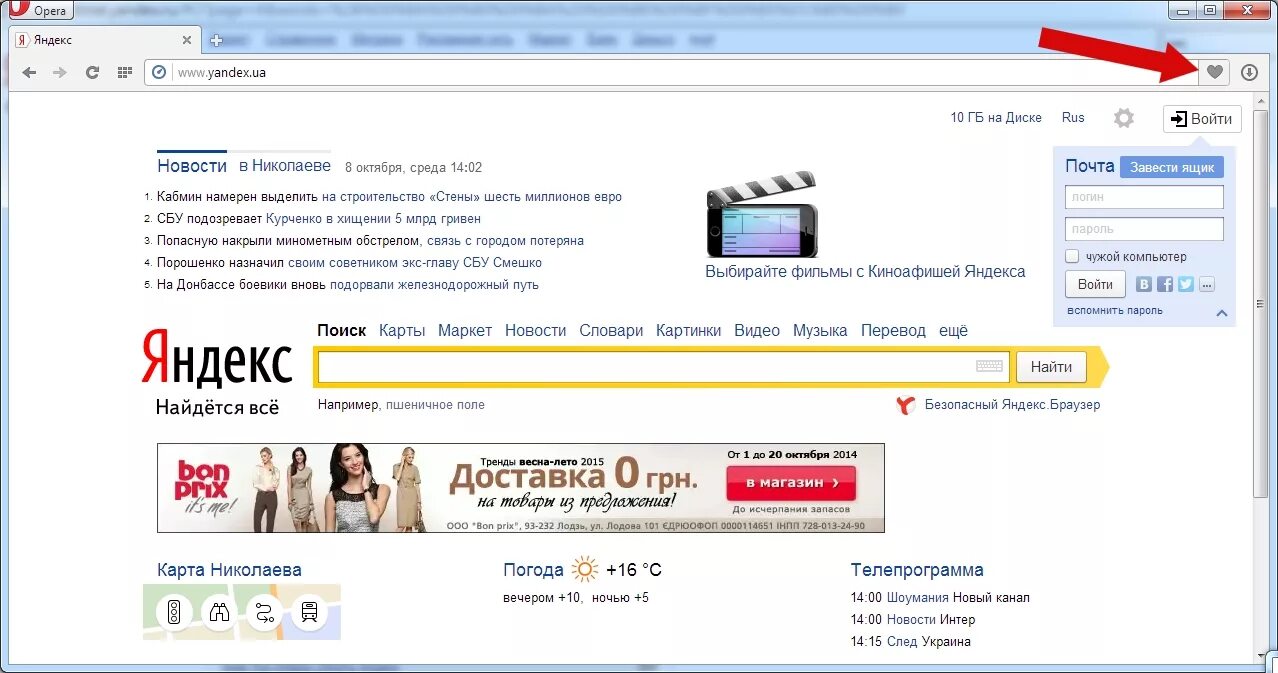Screen dimensions: 1278x673
Task: Open news 'связь с городом потеряна'
Action: (505, 240)
